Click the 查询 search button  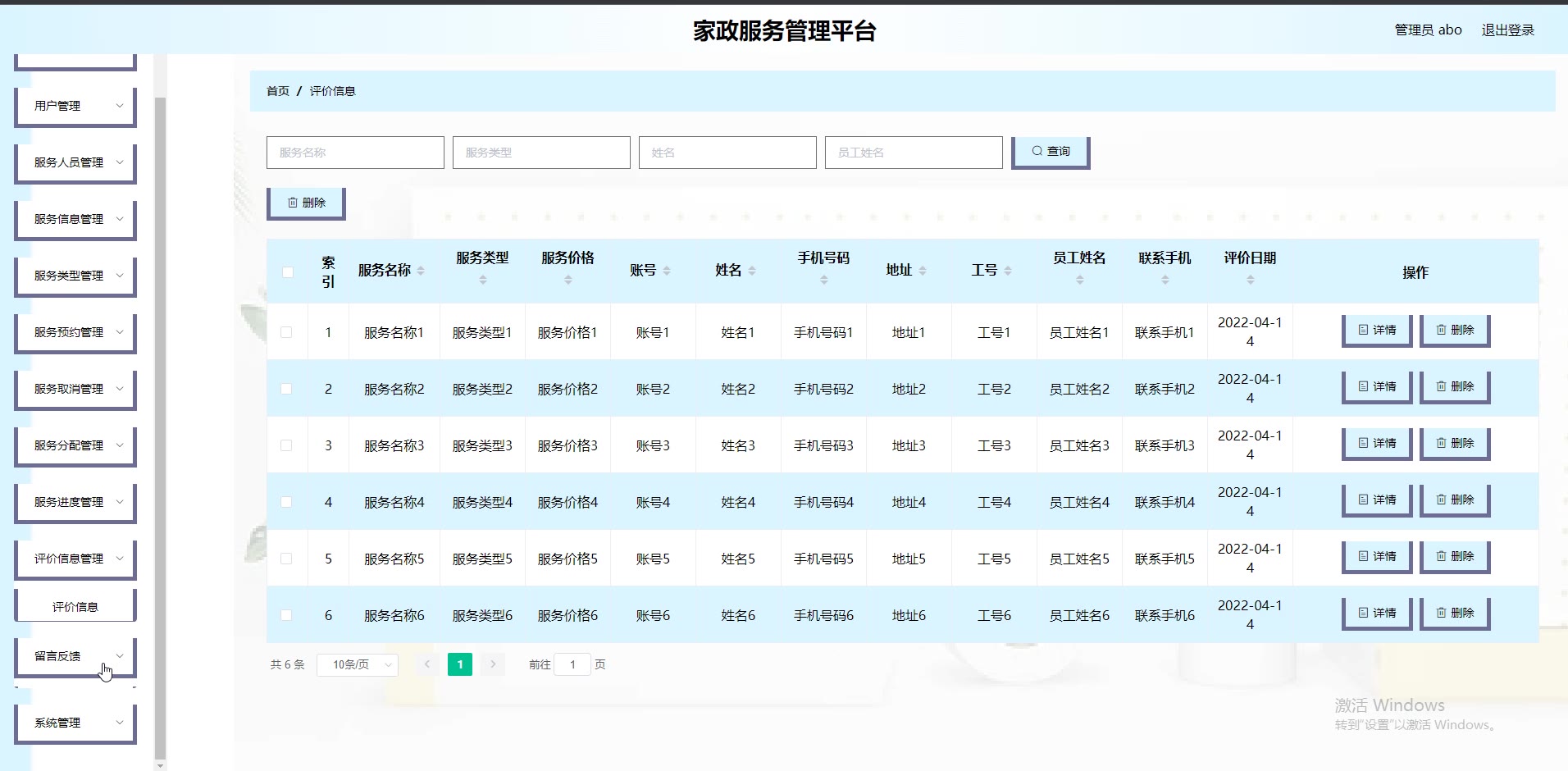[1051, 152]
